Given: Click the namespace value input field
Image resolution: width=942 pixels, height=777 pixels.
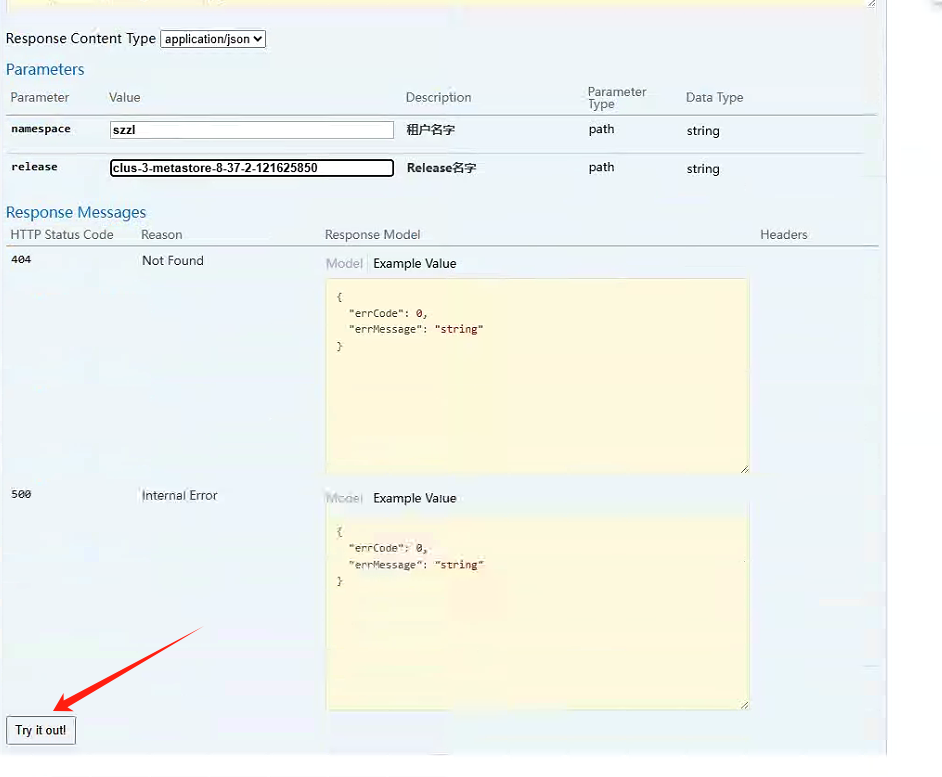Looking at the screenshot, I should point(252,130).
